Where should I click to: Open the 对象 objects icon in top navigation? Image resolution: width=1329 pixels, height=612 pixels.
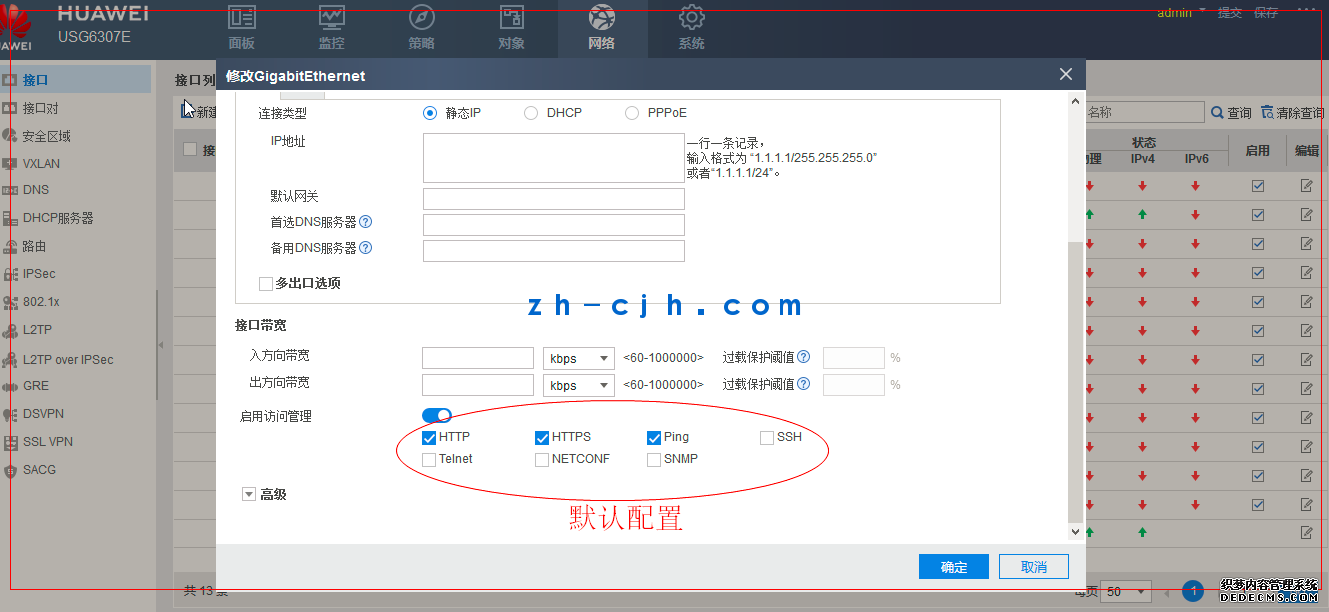click(x=512, y=18)
